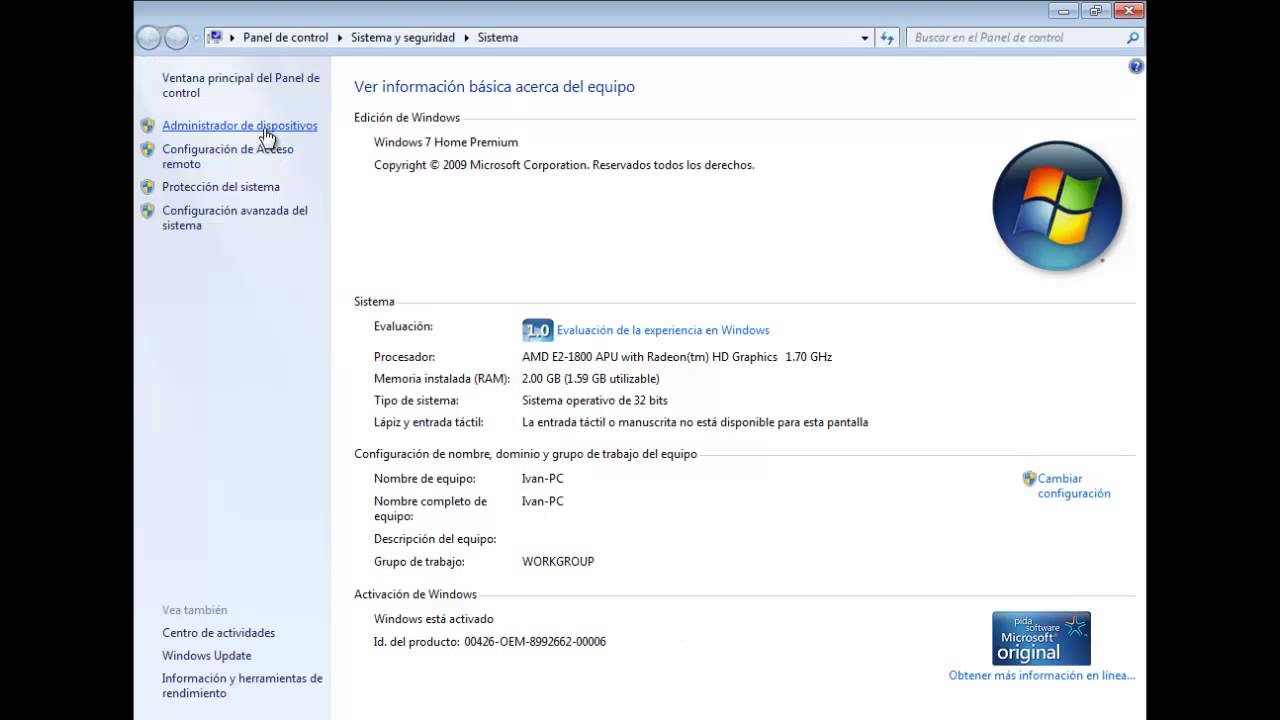This screenshot has height=720, width=1280.
Task: Click the 1.0 experience index badge
Action: 537,330
